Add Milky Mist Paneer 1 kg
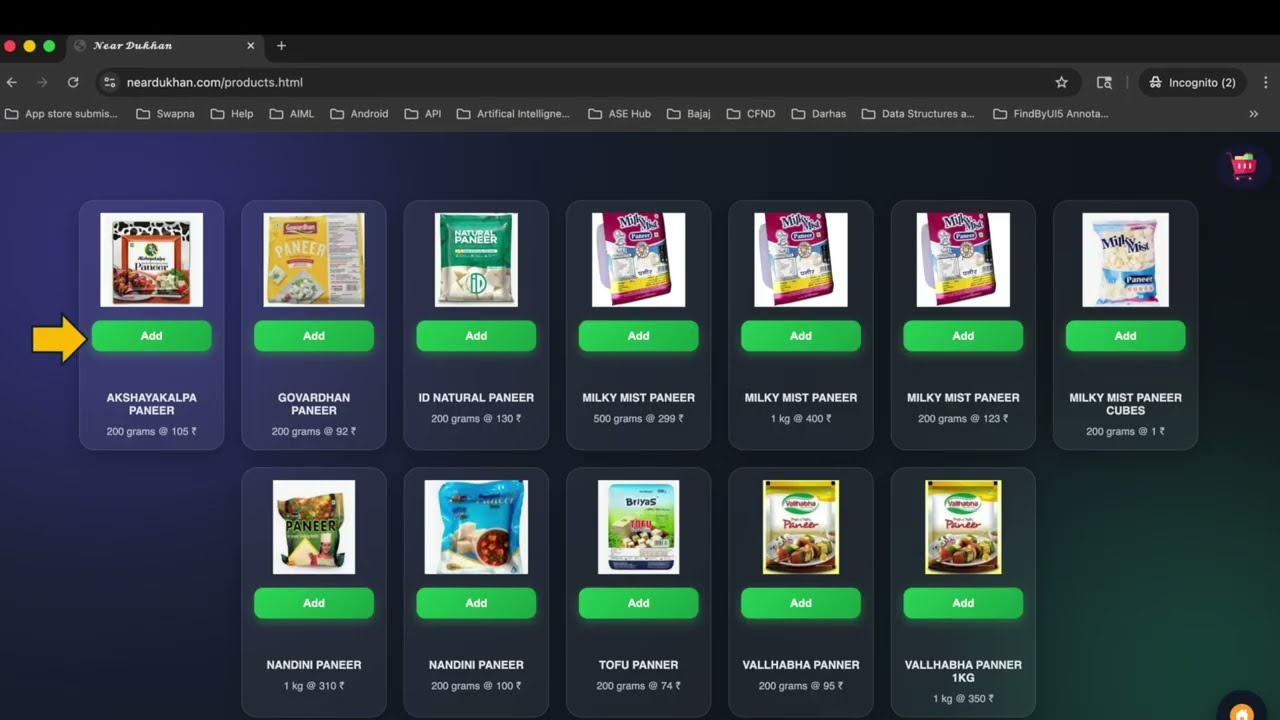The height and width of the screenshot is (720, 1280). 801,336
